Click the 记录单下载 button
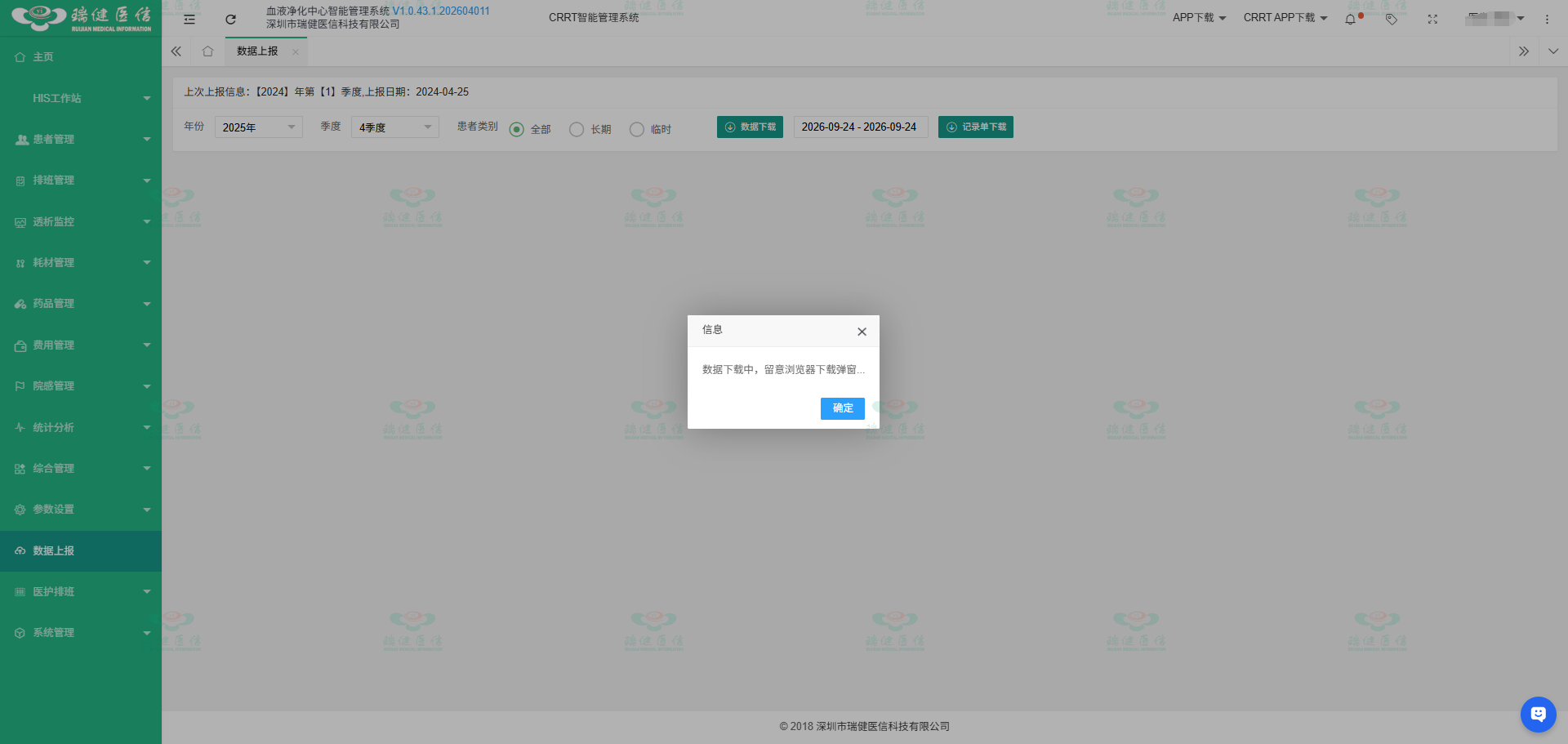 tap(976, 127)
